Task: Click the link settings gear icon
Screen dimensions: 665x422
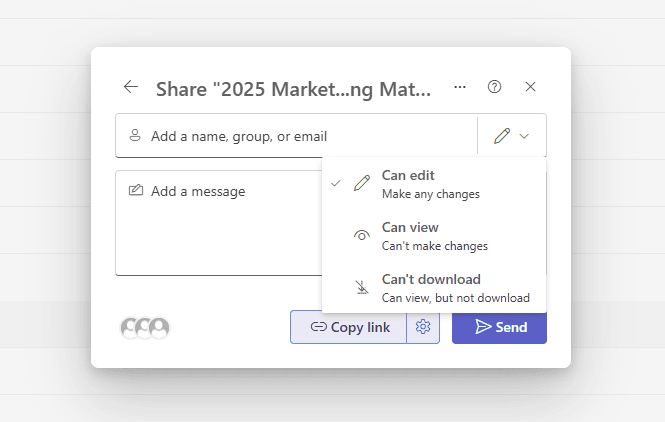Action: pos(423,327)
